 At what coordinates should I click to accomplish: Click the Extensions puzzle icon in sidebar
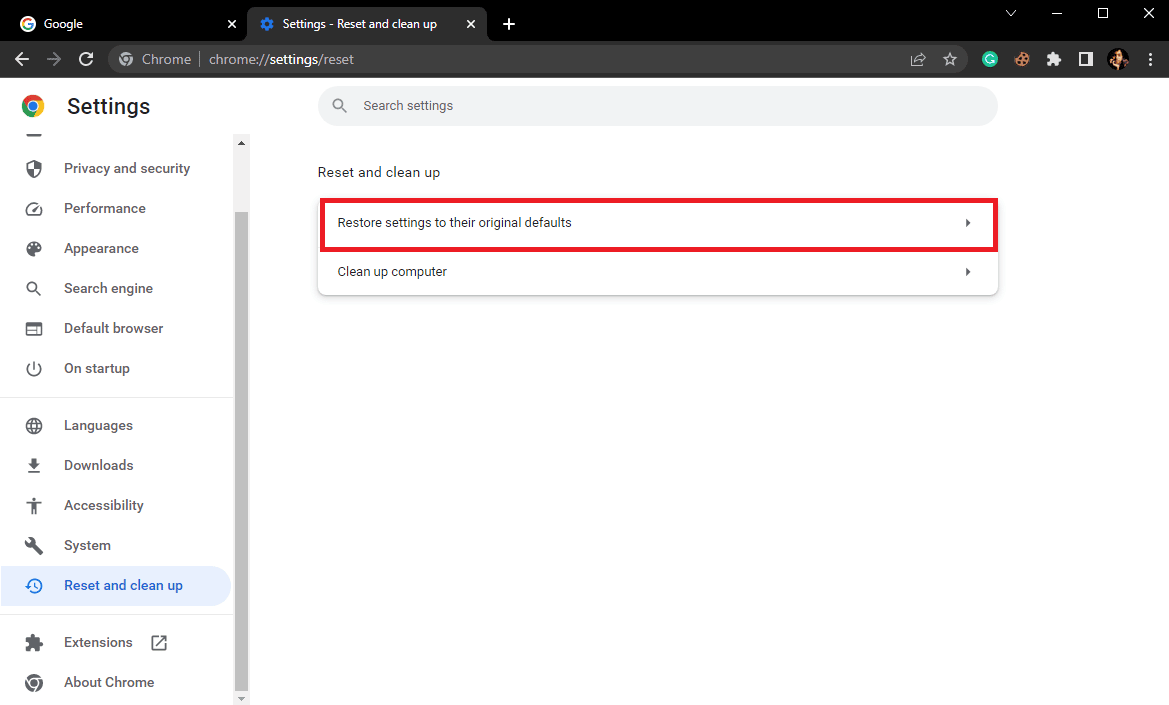click(x=34, y=642)
